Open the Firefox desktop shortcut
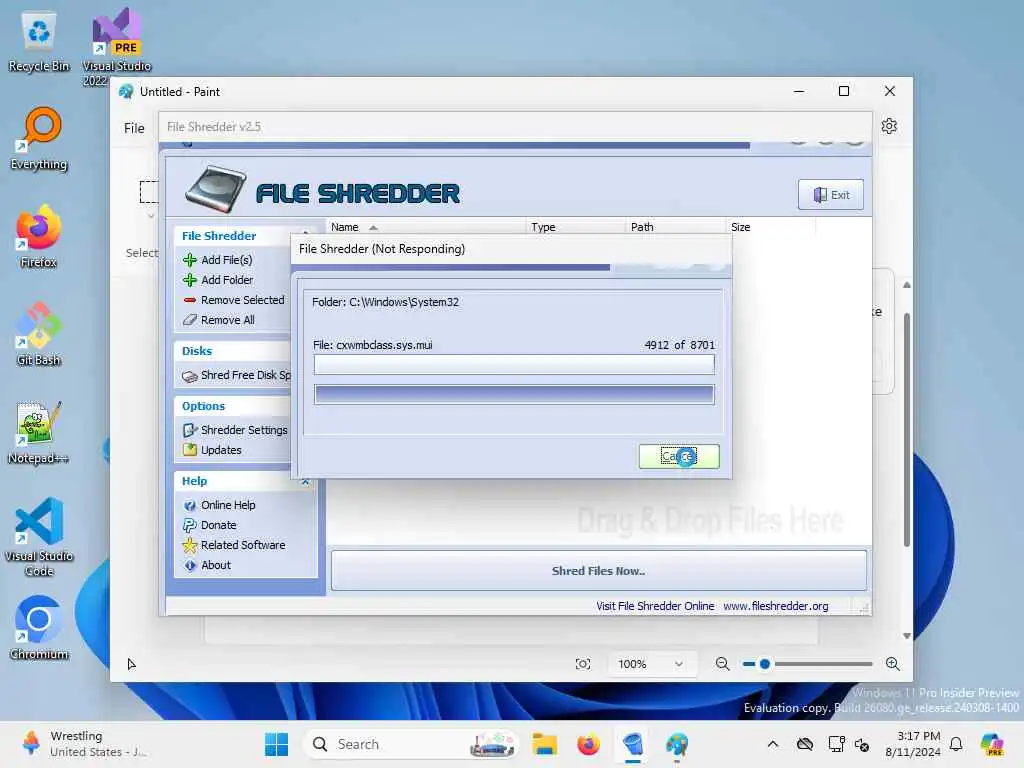 (39, 236)
